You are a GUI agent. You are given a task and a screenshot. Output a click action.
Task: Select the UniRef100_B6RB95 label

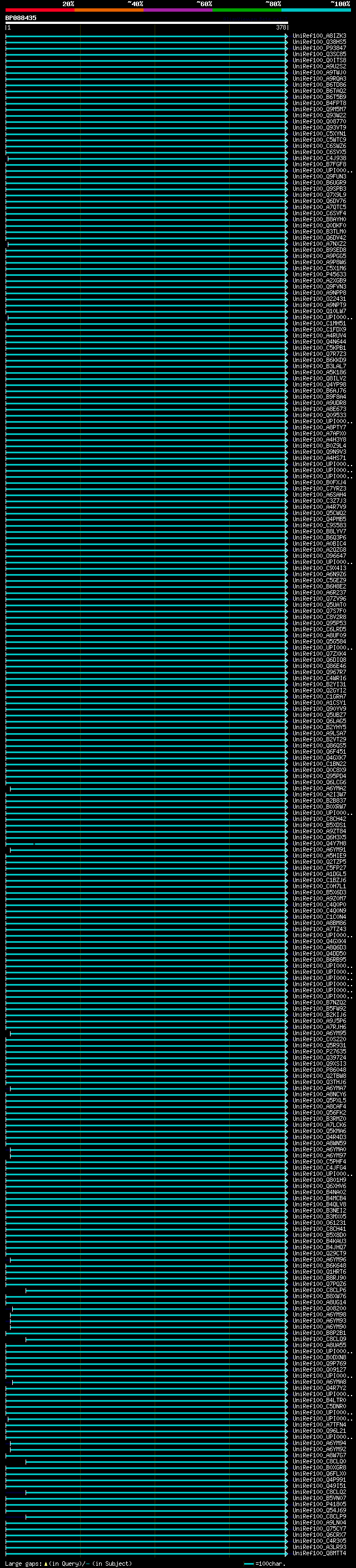[319, 960]
